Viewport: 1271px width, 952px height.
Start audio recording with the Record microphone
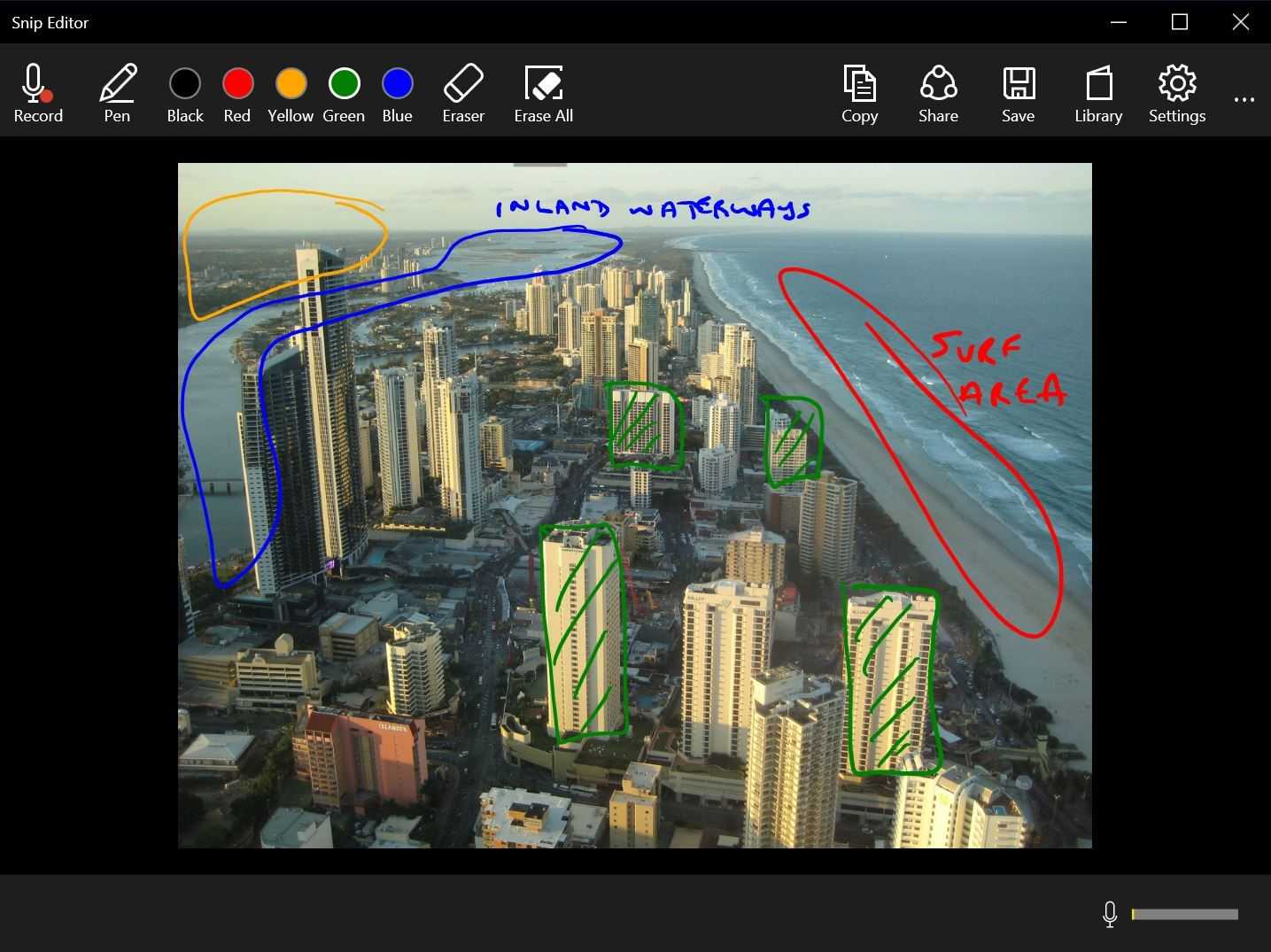37,93
